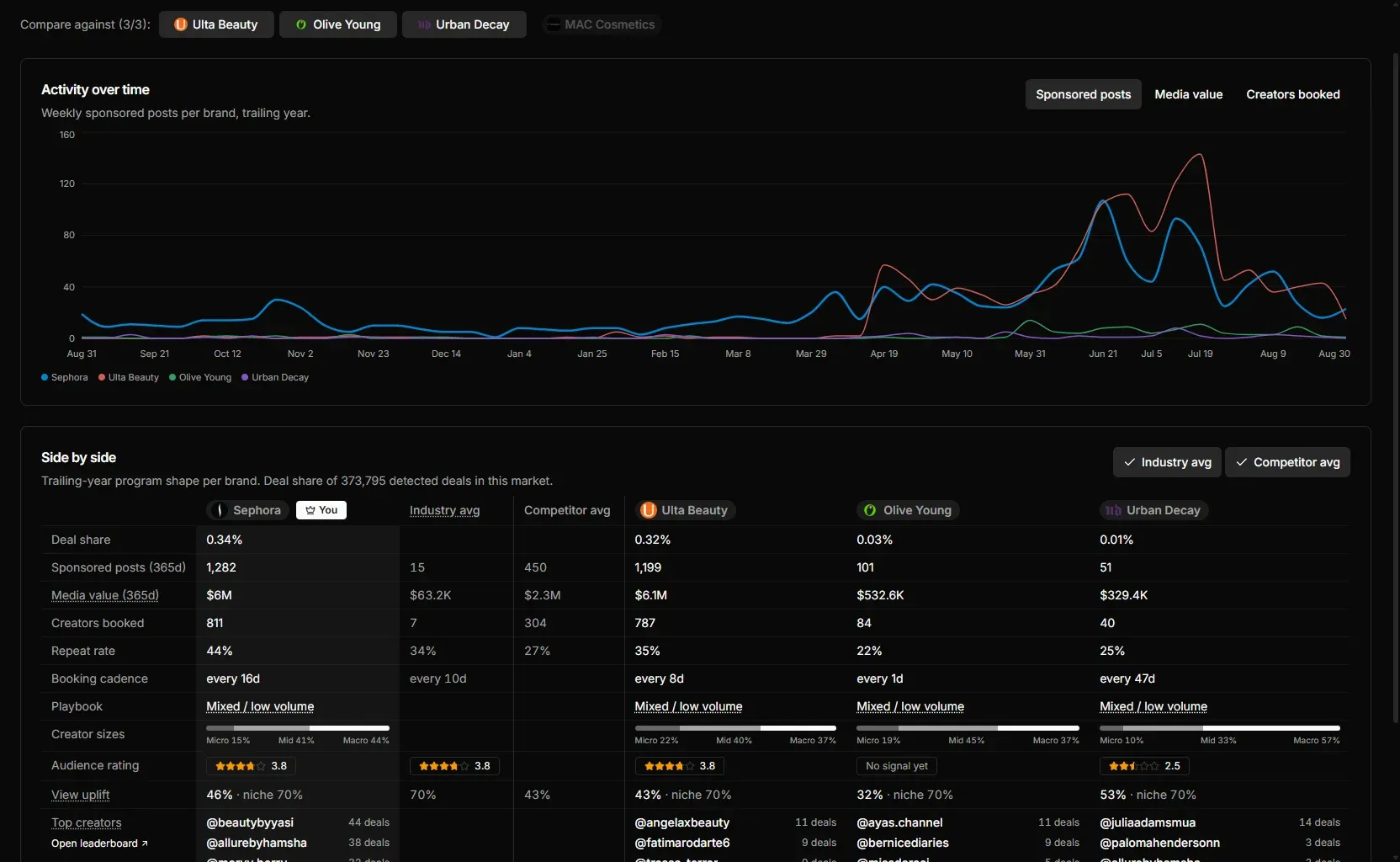Click Industry avg checkmark icon
The width and height of the screenshot is (1400, 862).
(1129, 462)
